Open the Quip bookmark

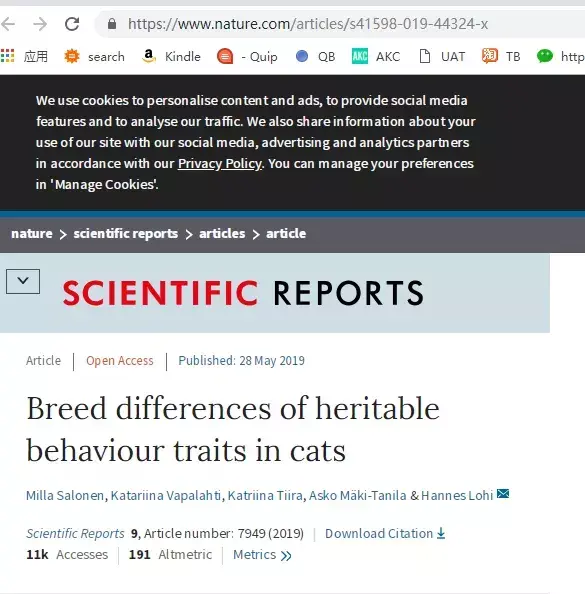point(247,56)
